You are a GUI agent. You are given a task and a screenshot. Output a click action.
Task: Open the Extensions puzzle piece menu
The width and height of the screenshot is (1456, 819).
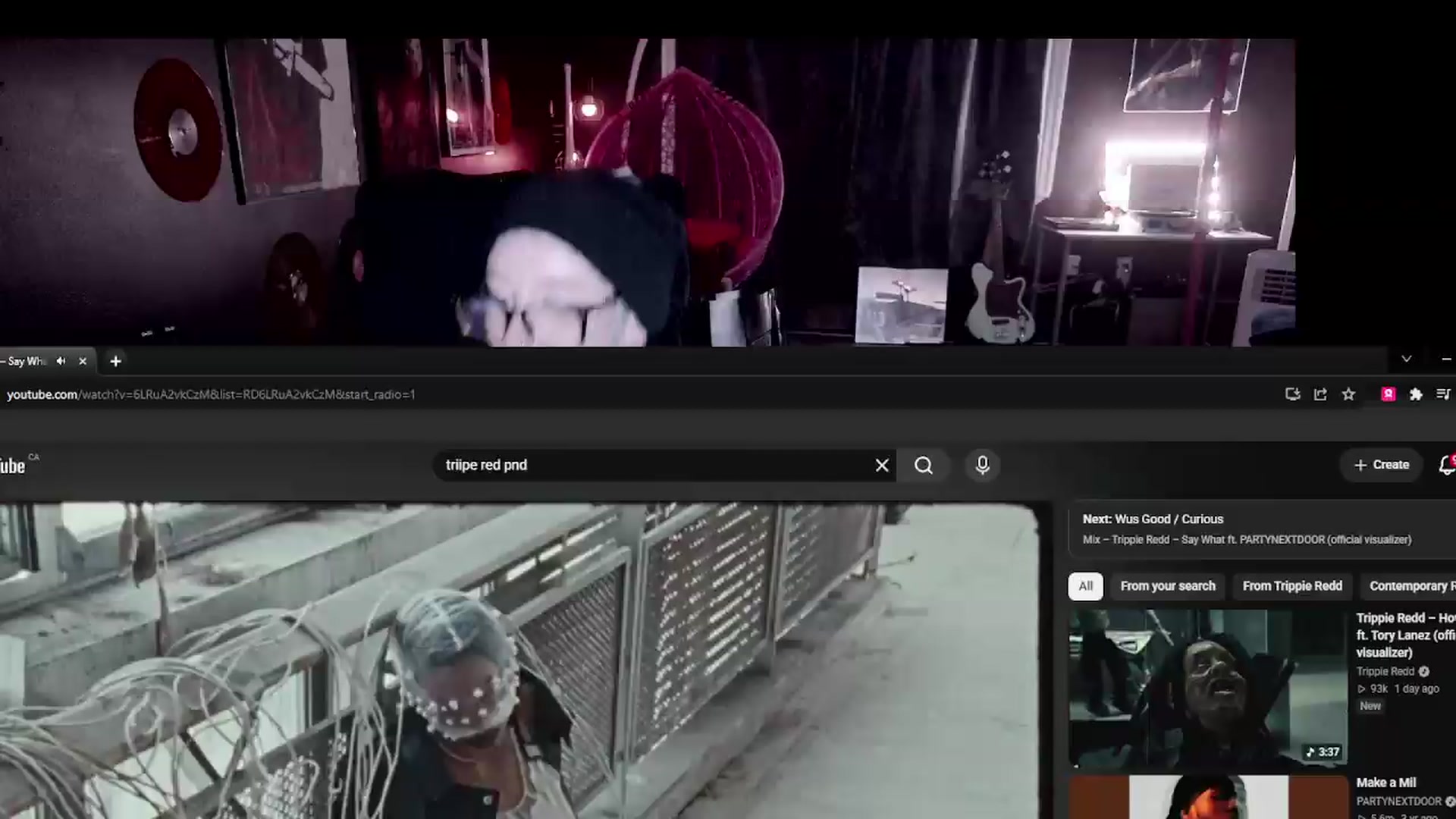pyautogui.click(x=1416, y=394)
